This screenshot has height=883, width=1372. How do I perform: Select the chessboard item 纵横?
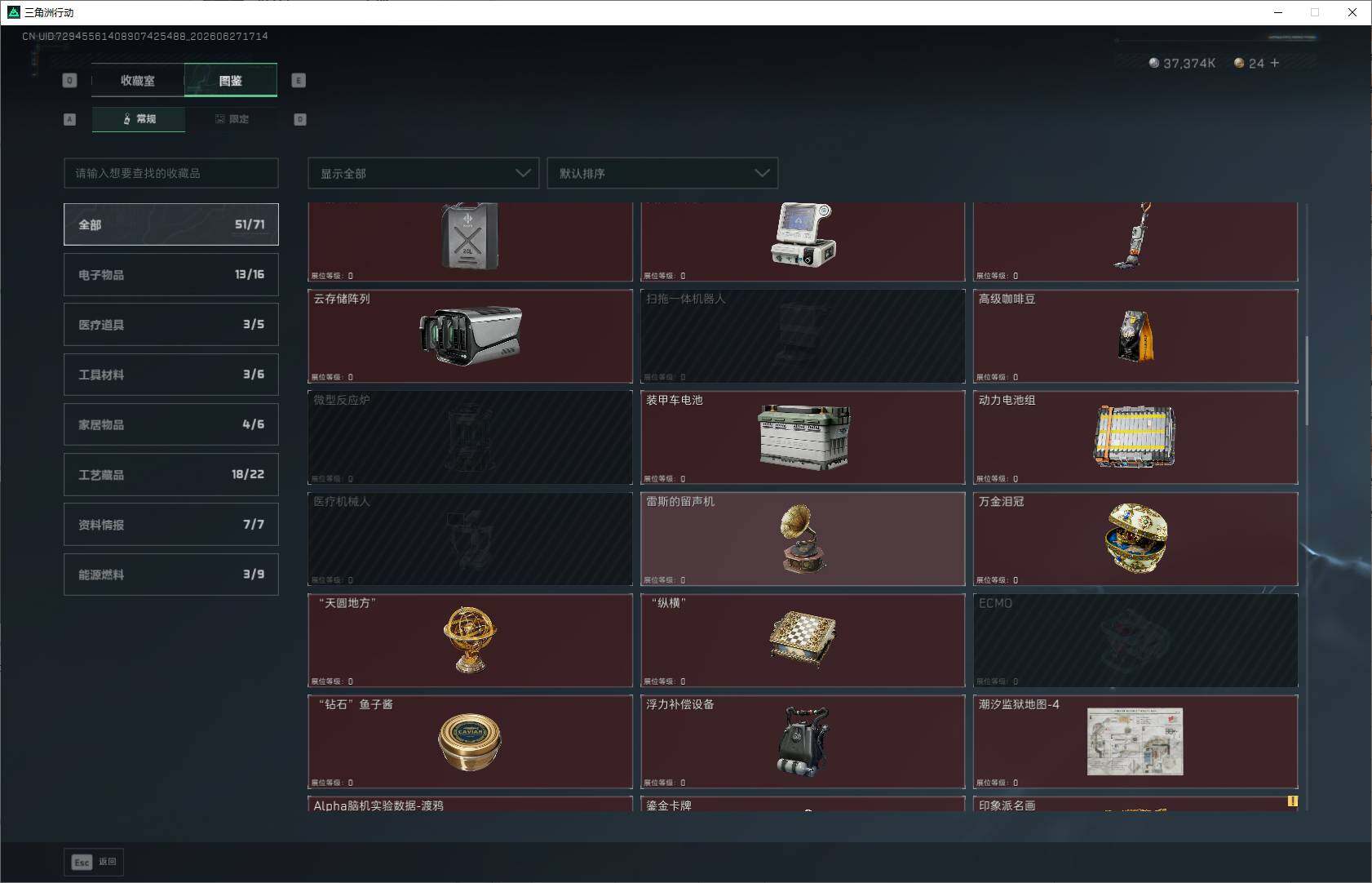803,640
